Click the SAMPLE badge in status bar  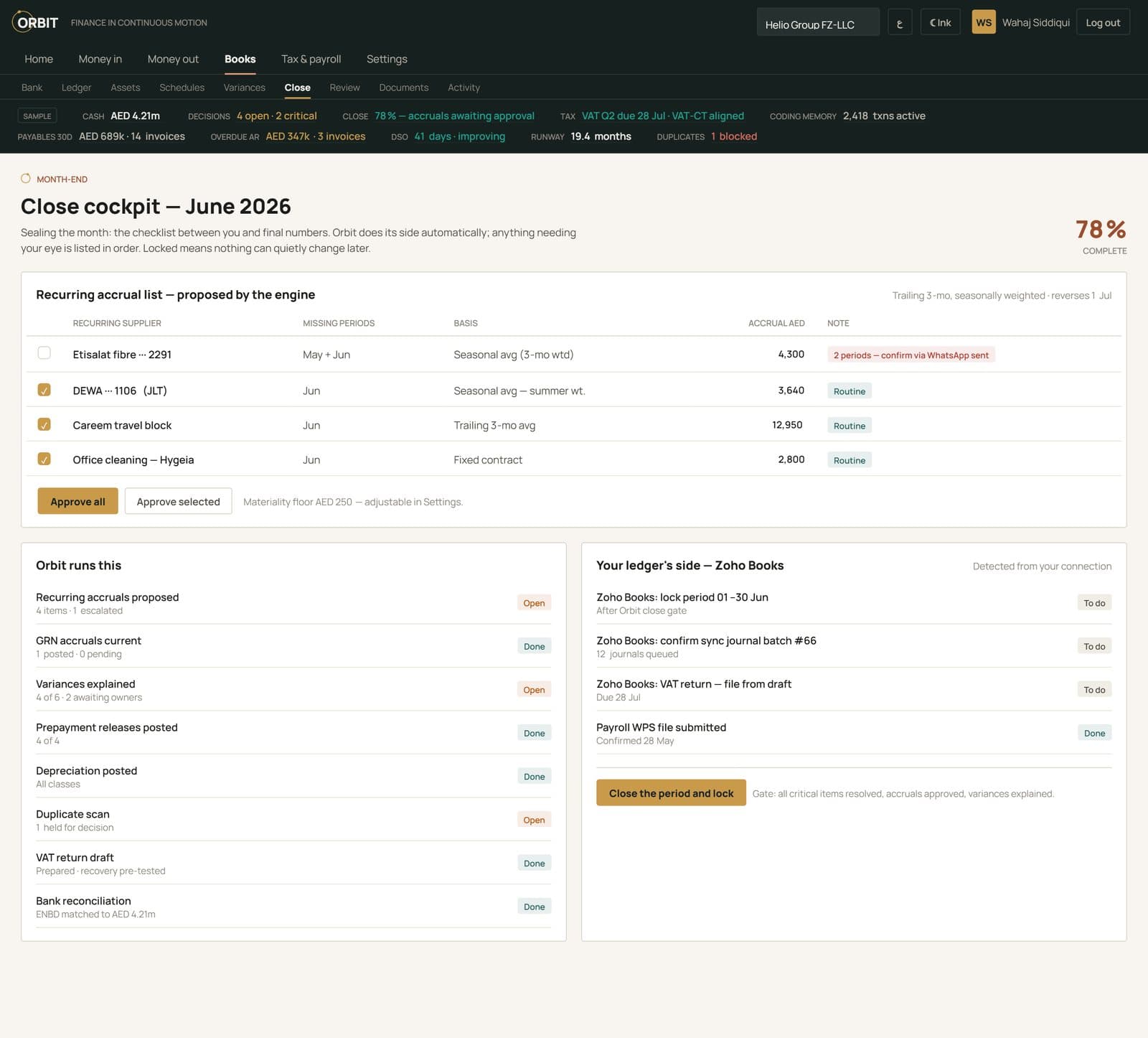coord(37,116)
